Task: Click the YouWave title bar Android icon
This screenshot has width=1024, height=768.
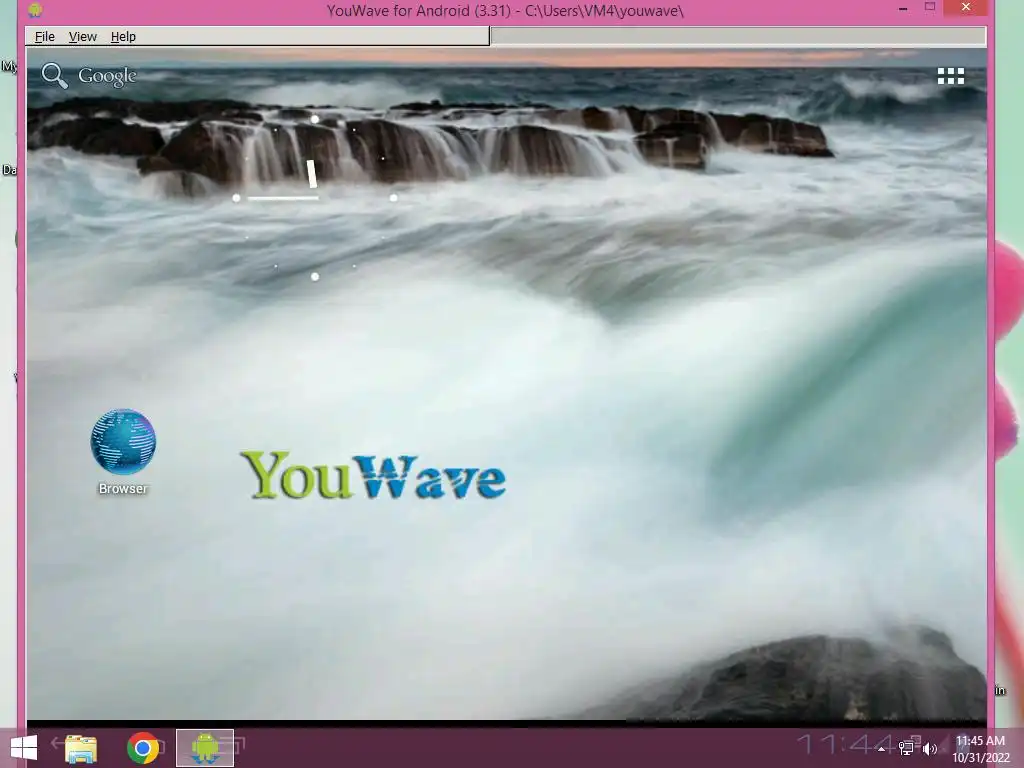Action: (x=35, y=10)
